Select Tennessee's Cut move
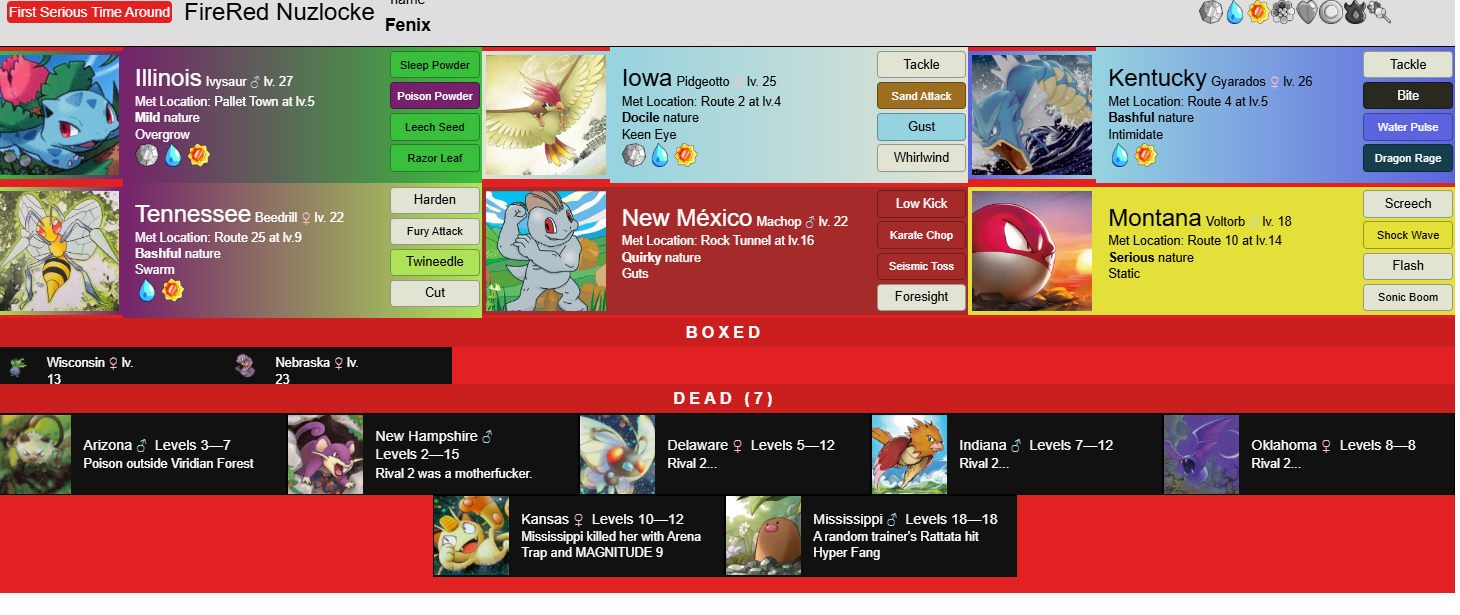The image size is (1460, 615). (435, 293)
